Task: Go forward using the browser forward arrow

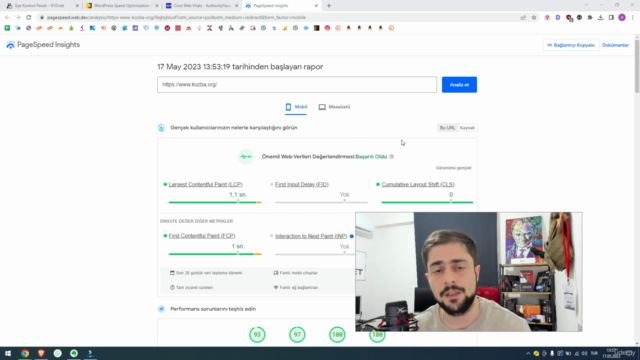Action: [x=18, y=18]
